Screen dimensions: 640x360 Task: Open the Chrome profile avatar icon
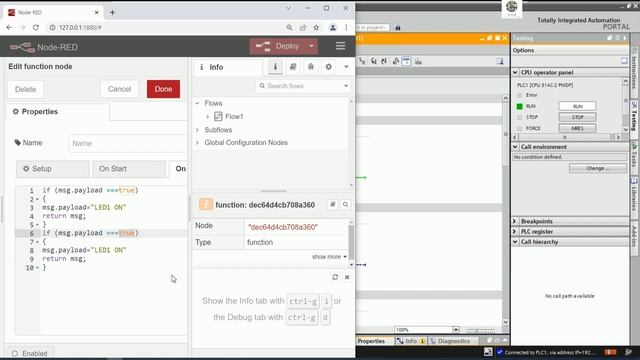pos(333,27)
